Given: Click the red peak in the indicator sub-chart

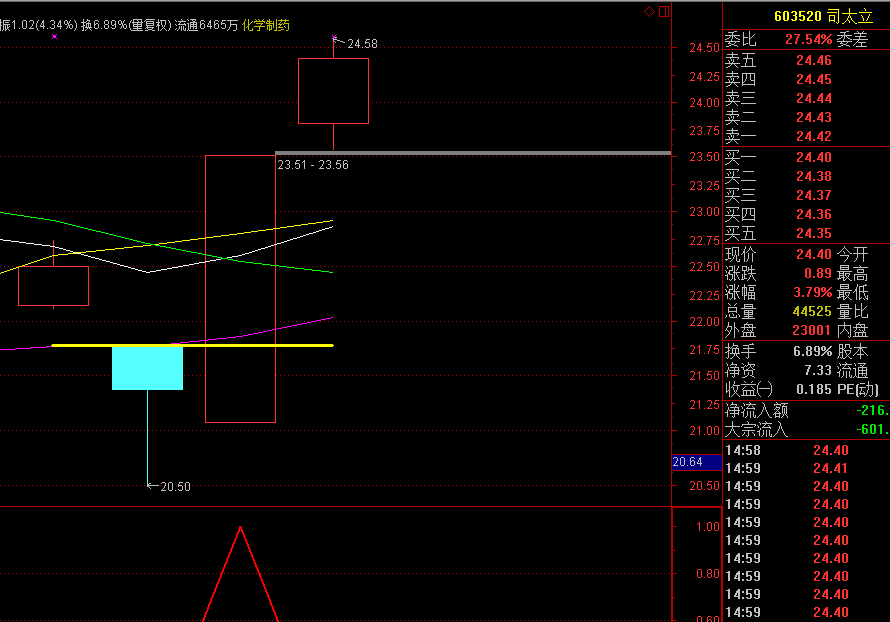Looking at the screenshot, I should click(x=240, y=529).
